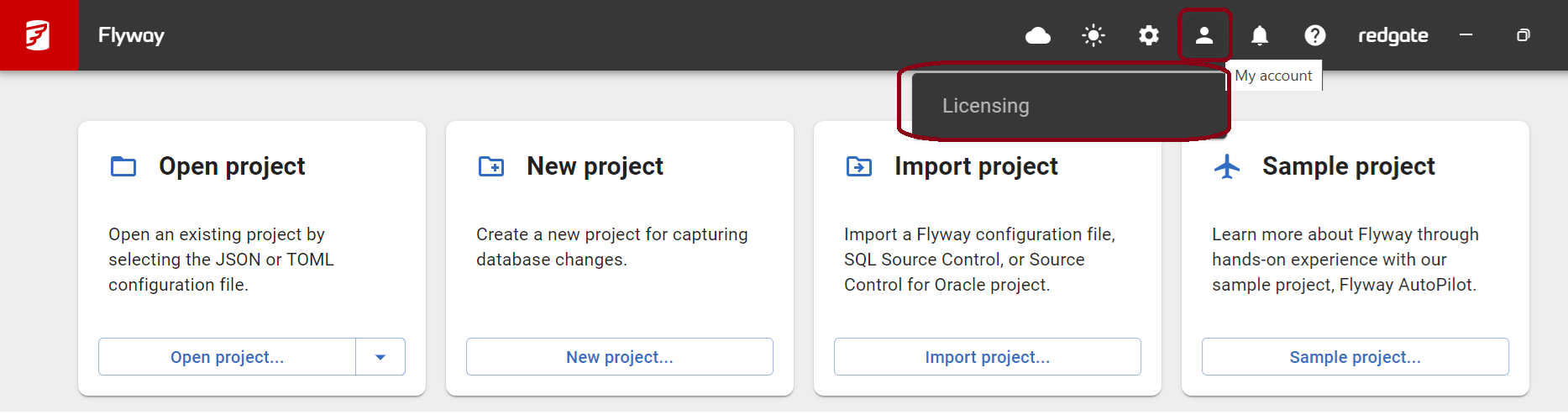Screen dimensions: 1568x415
Task: Click the Sample project... button
Action: click(x=1356, y=357)
